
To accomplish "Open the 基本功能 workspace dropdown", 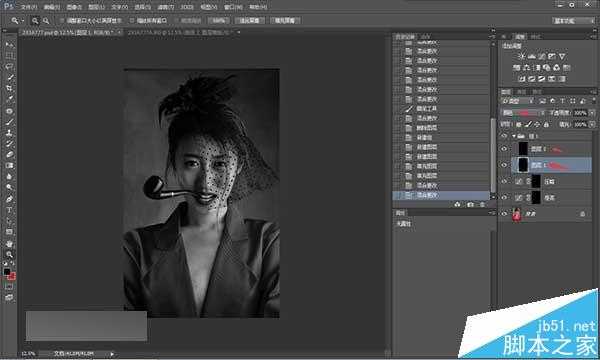I will (573, 21).
